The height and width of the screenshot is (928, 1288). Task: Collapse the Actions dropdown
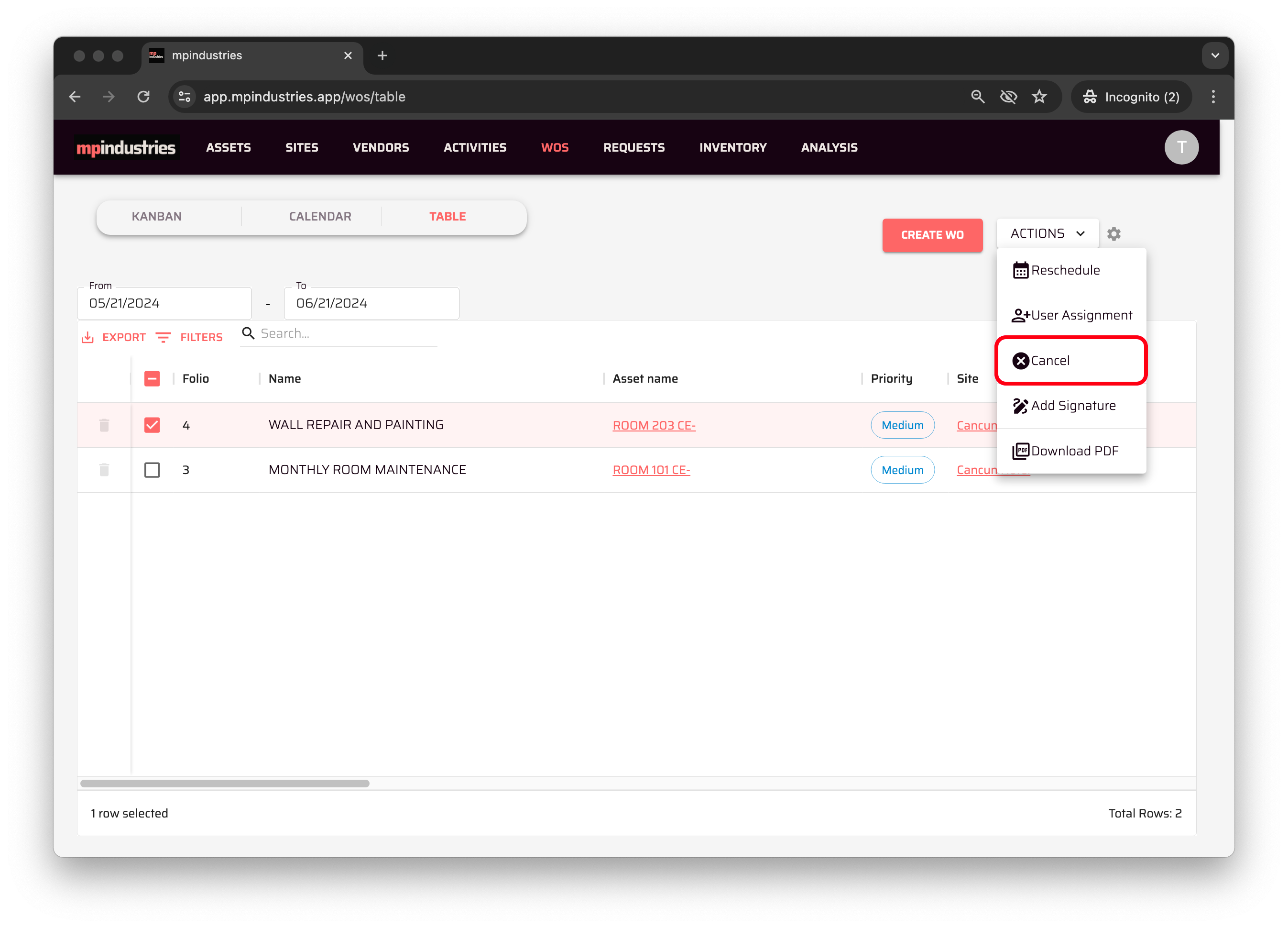[1047, 233]
